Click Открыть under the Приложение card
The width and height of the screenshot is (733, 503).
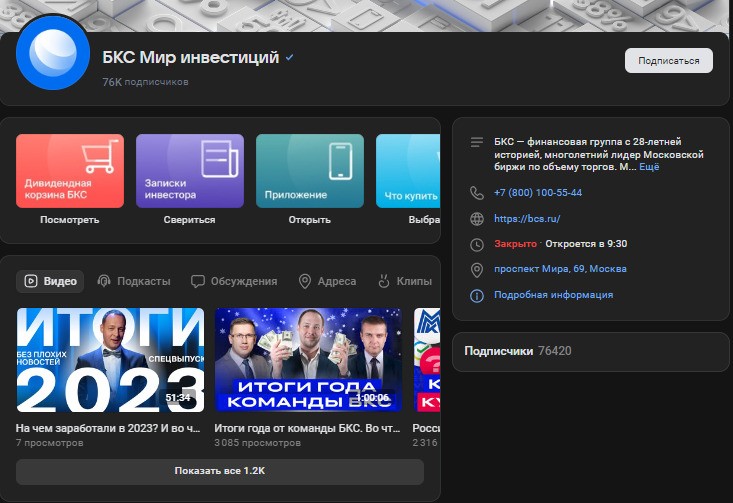pyautogui.click(x=309, y=219)
